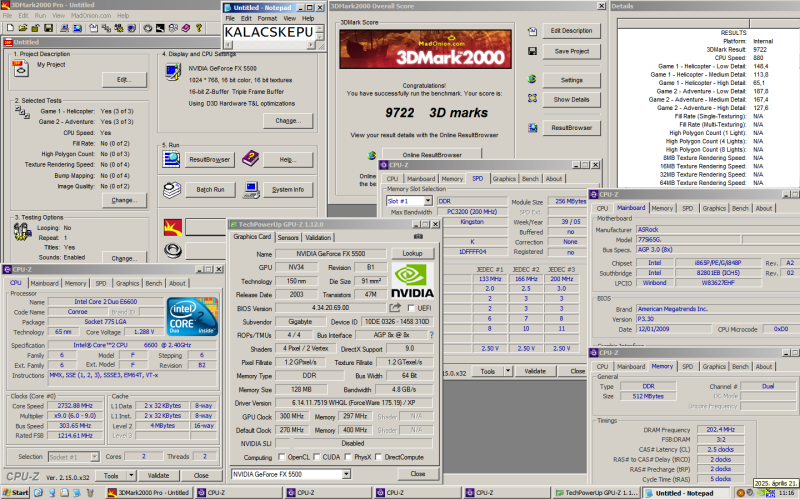Click the My Project document icon
The height and width of the screenshot is (500, 800).
click(x=20, y=68)
